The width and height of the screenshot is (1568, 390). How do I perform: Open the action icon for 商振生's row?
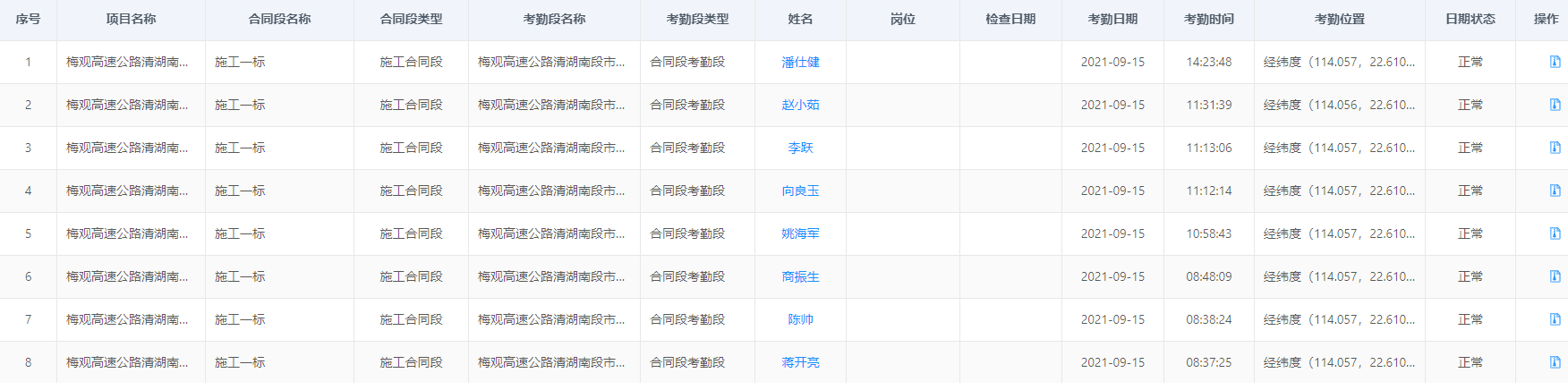tap(1555, 276)
